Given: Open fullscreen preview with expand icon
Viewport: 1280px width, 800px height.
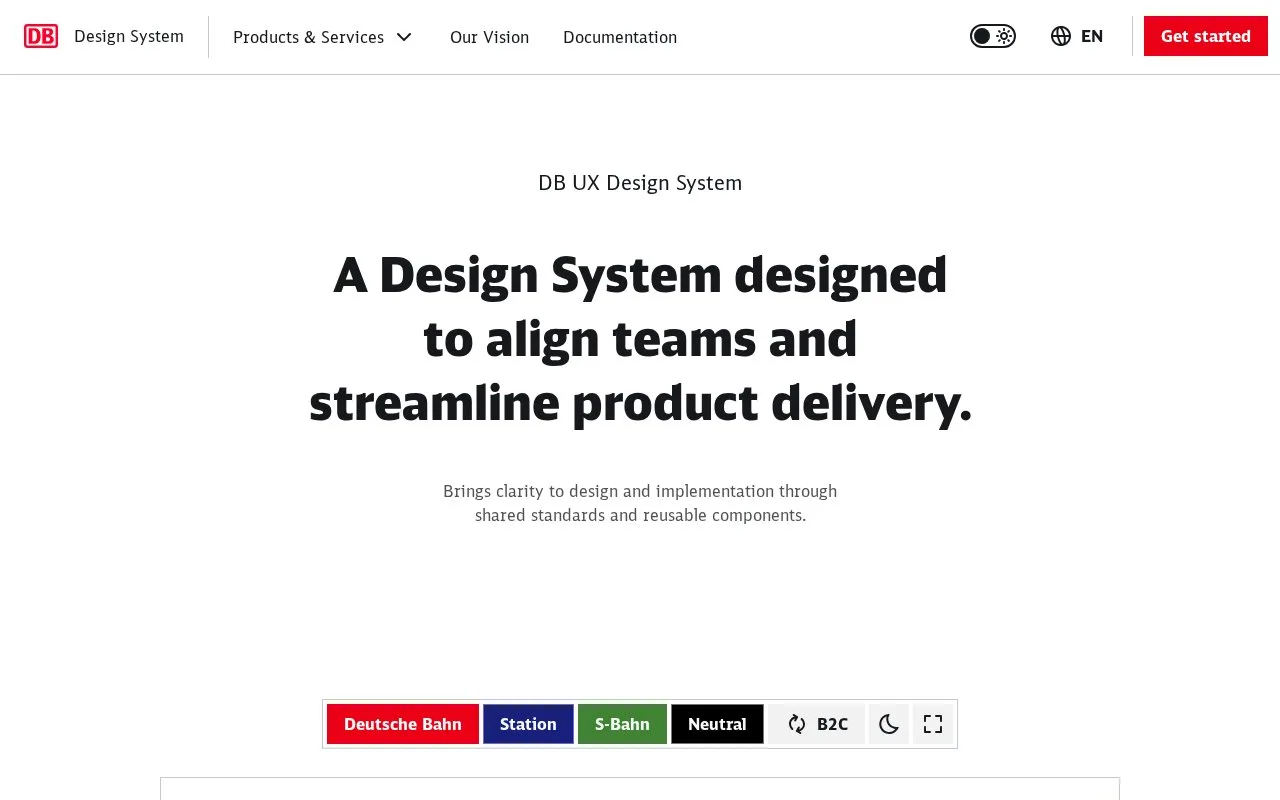Looking at the screenshot, I should (933, 724).
